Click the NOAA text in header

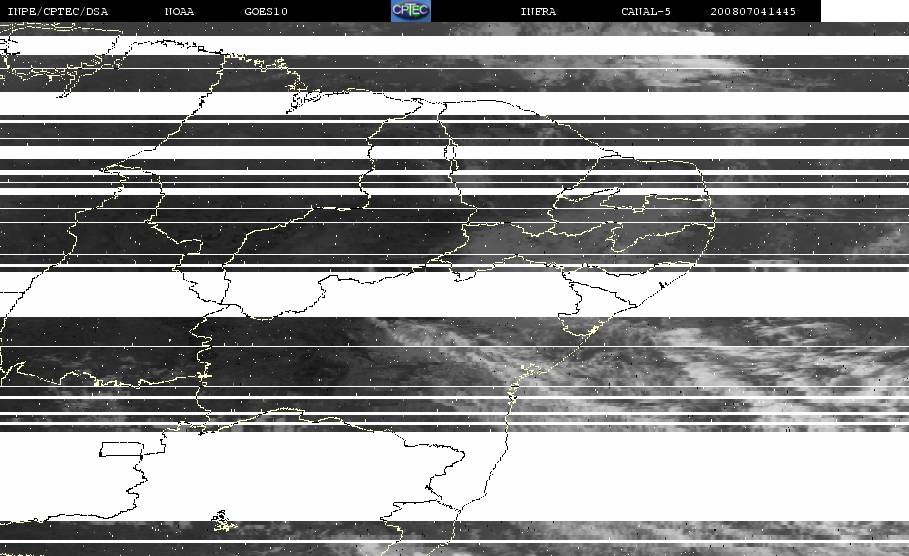tap(179, 12)
